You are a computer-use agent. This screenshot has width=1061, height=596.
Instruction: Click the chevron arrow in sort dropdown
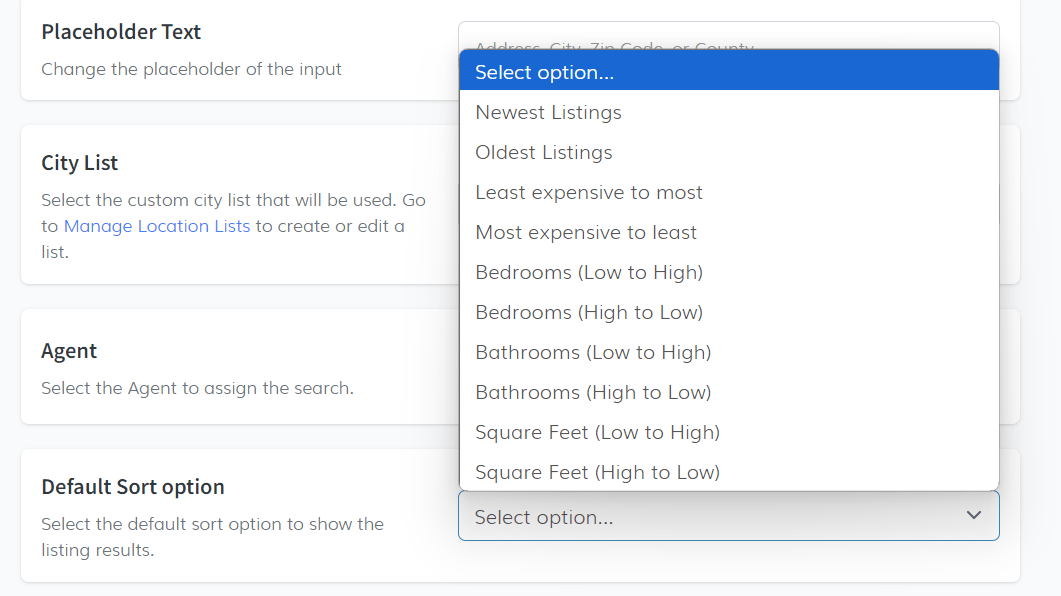(973, 516)
